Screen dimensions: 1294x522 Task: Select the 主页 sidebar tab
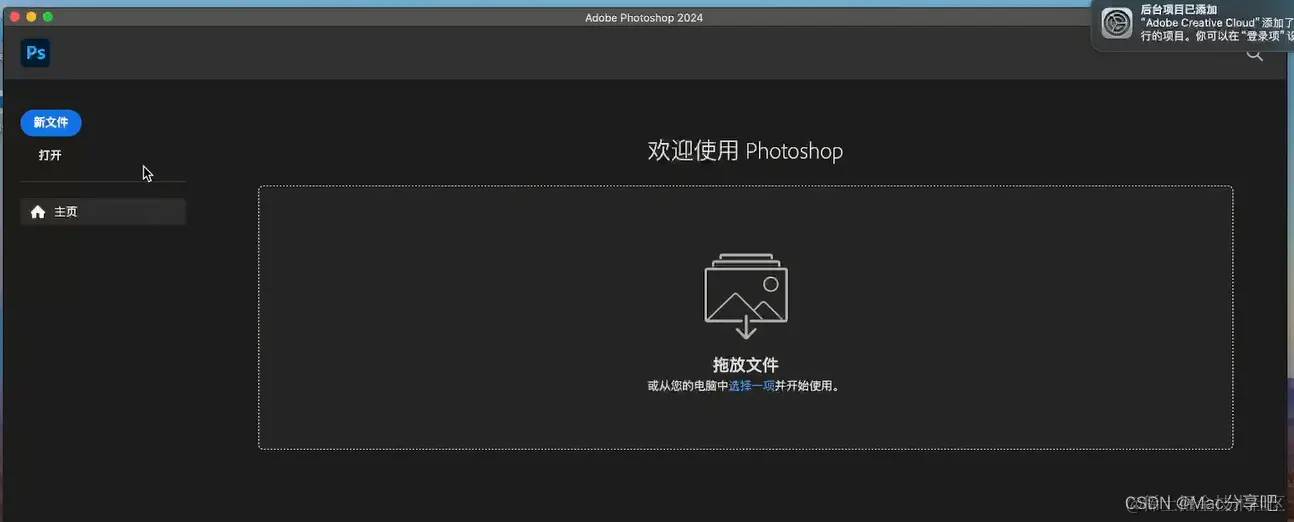click(103, 212)
